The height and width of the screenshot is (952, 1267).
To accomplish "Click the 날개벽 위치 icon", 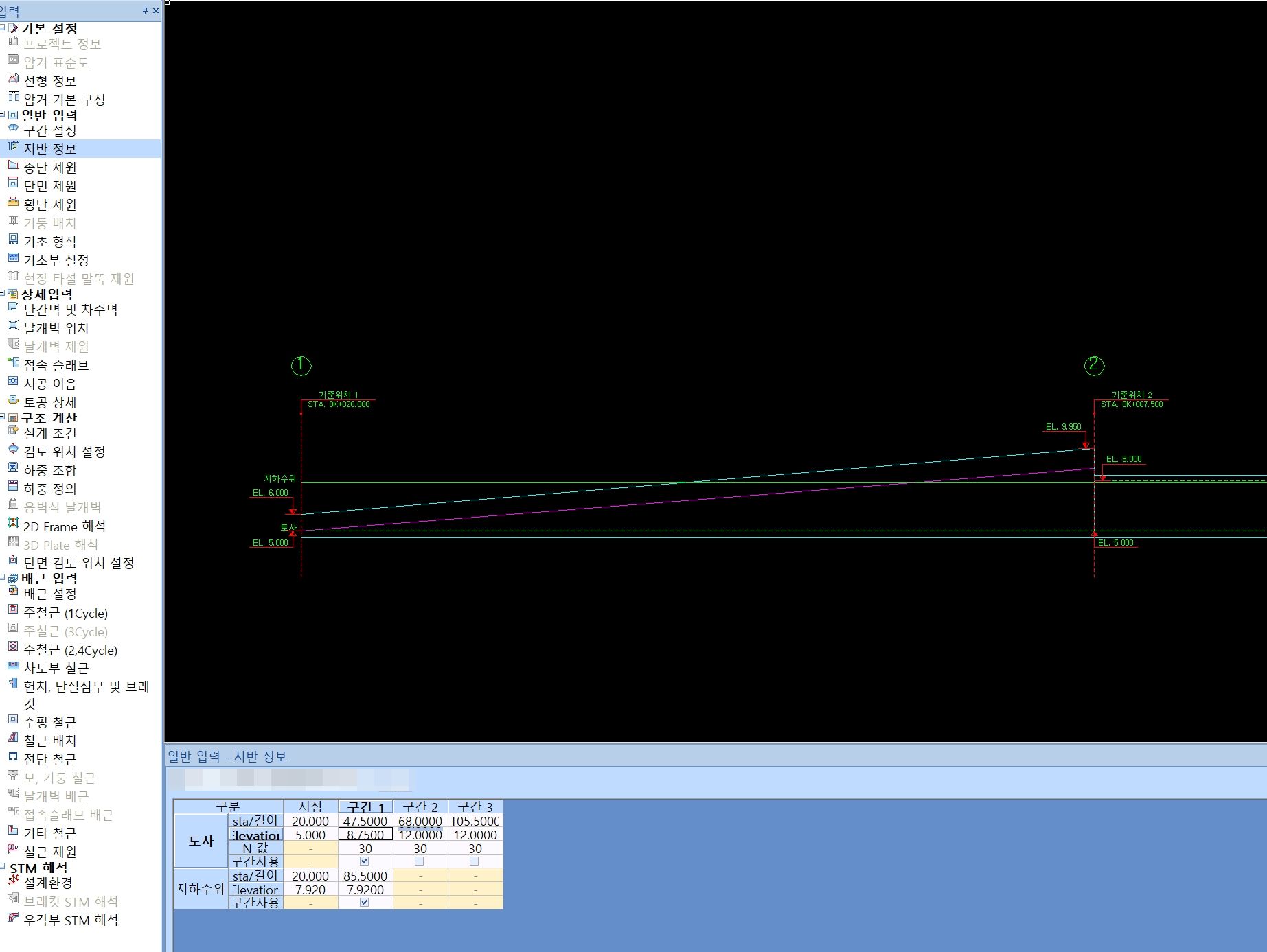I will click(13, 325).
